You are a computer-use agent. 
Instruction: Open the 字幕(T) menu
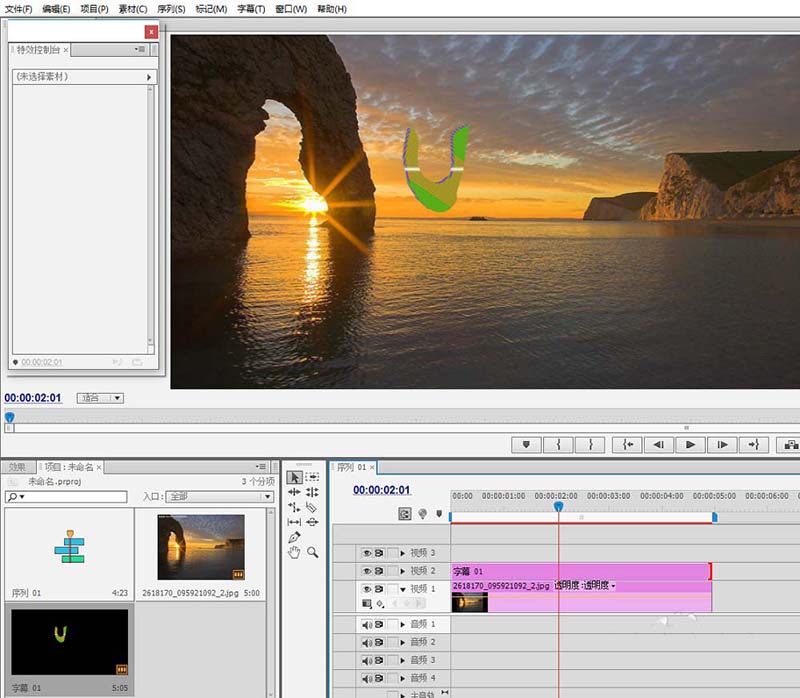point(251,9)
